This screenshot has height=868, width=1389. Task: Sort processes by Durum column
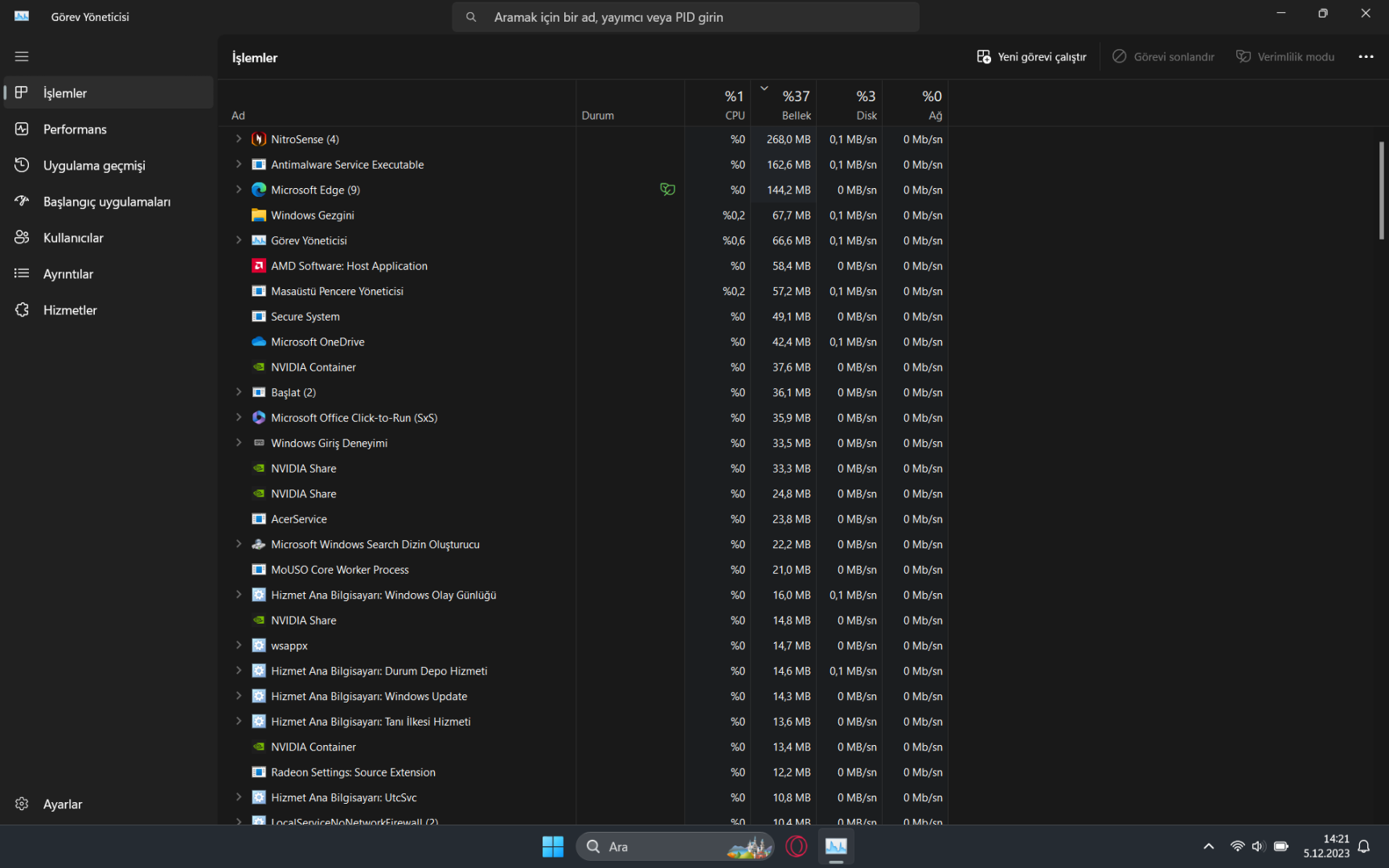(x=630, y=103)
